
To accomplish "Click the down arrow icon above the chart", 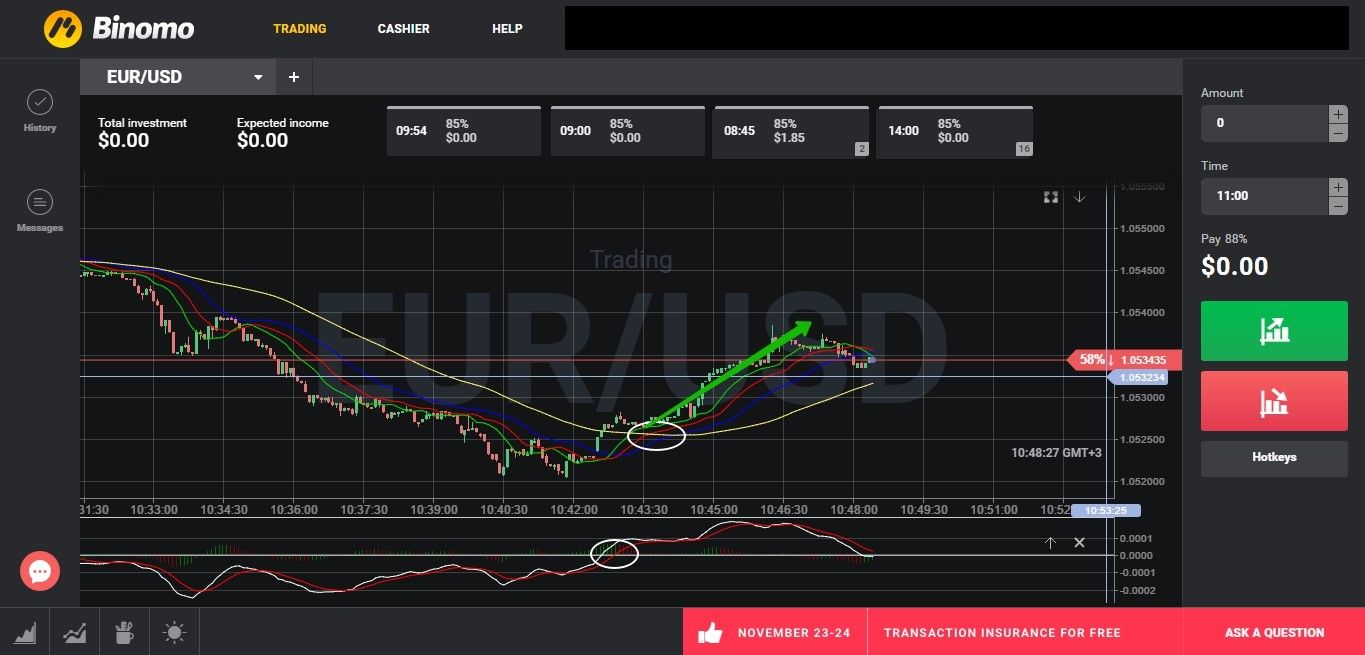I will click(1080, 197).
